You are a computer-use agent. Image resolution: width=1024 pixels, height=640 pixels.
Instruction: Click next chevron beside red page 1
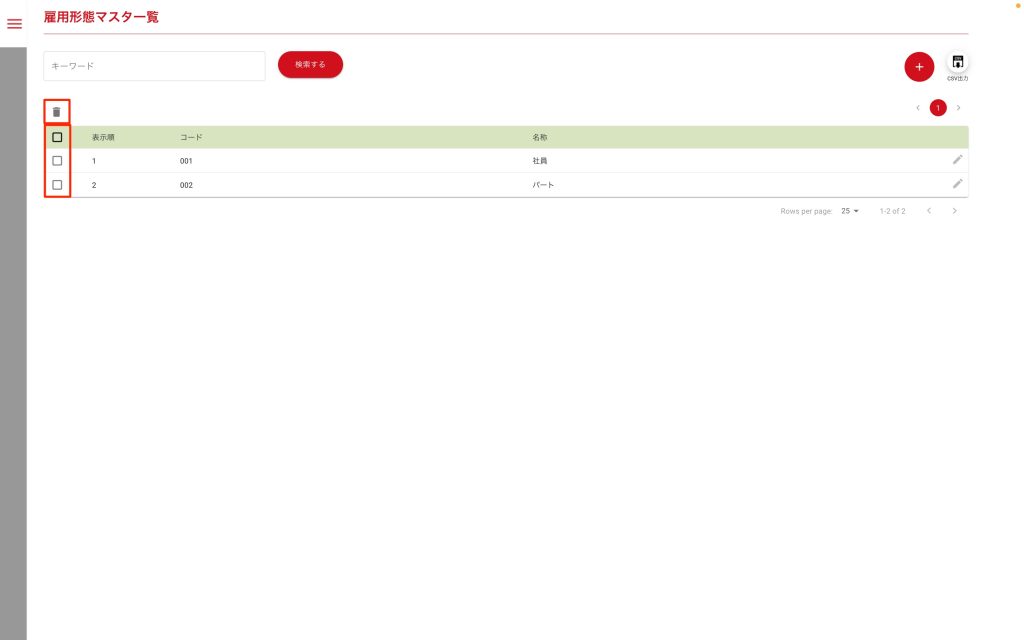pos(958,108)
